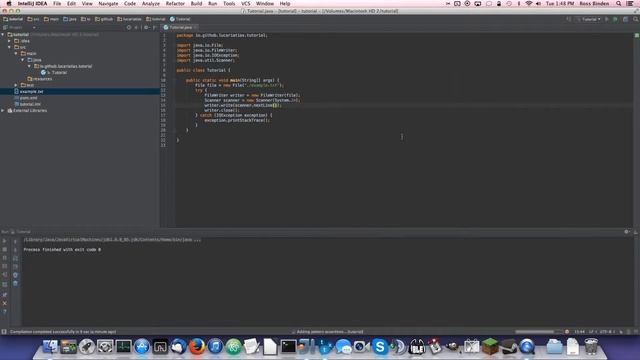Click the Scroll from Source icon in Project panel
The width and height of the screenshot is (640, 360).
pos(129,27)
